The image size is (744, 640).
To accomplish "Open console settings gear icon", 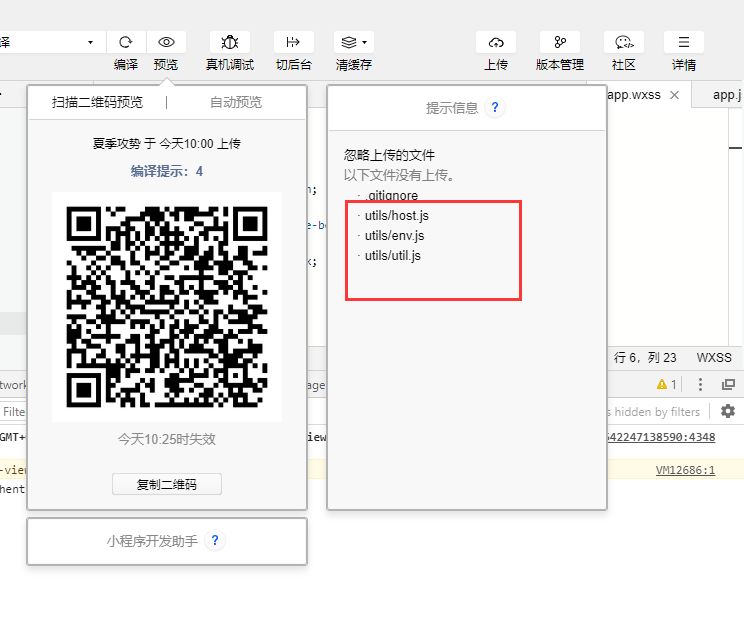I will pyautogui.click(x=728, y=411).
